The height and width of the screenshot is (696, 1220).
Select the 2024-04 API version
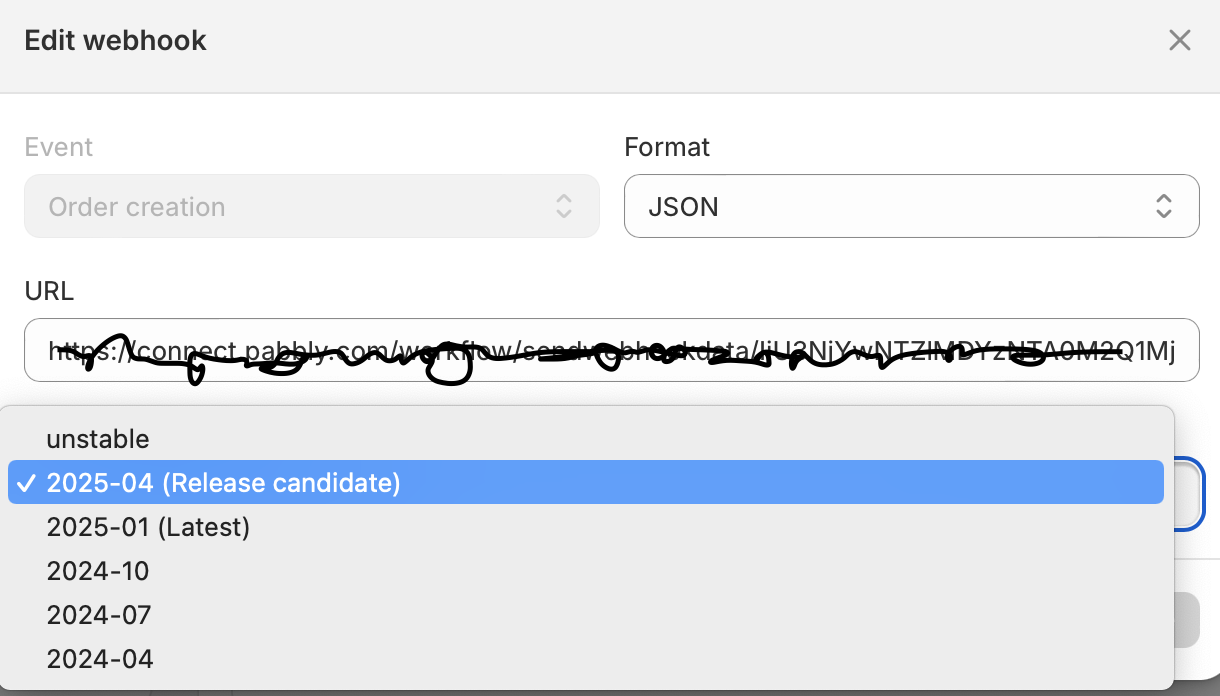[x=100, y=659]
